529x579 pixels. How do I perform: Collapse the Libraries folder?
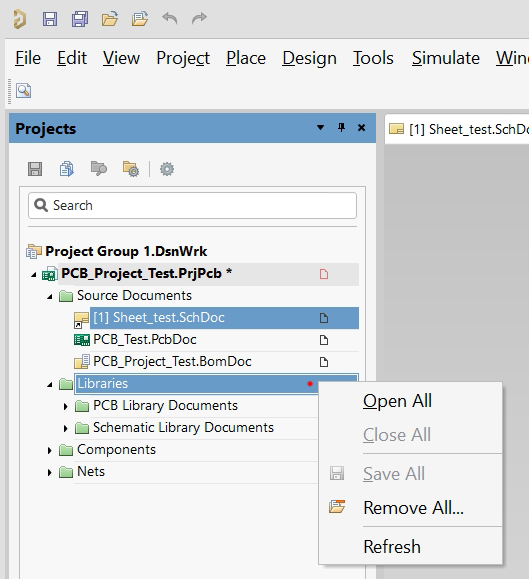click(x=50, y=385)
